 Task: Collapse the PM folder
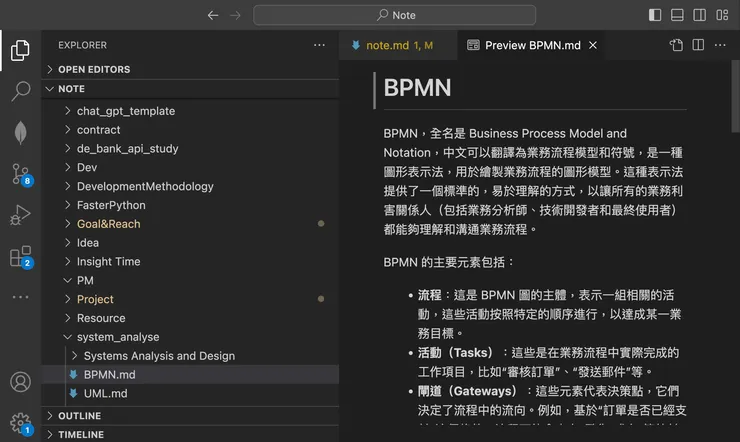pyautogui.click(x=190, y=280)
